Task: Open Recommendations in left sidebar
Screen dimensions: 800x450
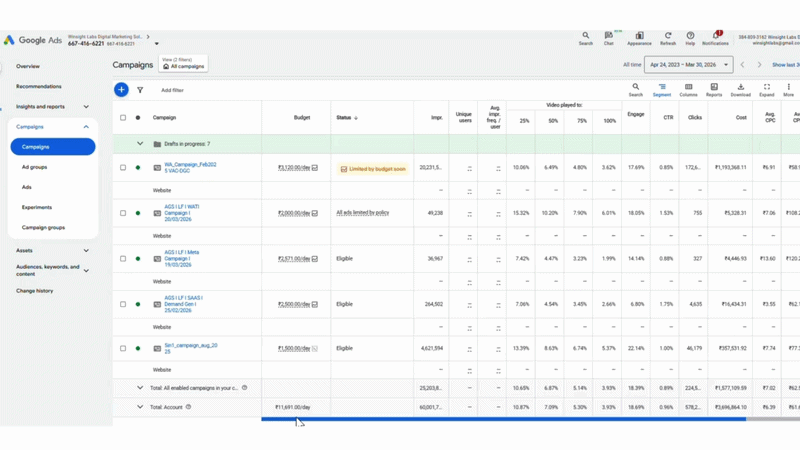Action: coord(38,87)
